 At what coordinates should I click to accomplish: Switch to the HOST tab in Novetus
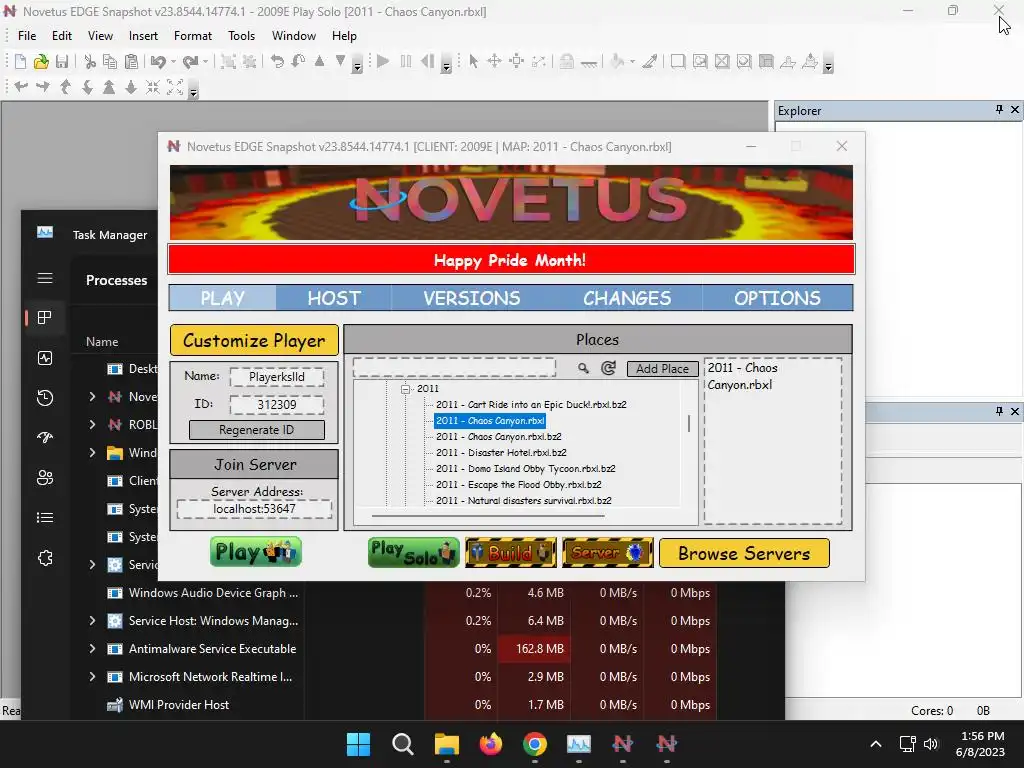334,298
